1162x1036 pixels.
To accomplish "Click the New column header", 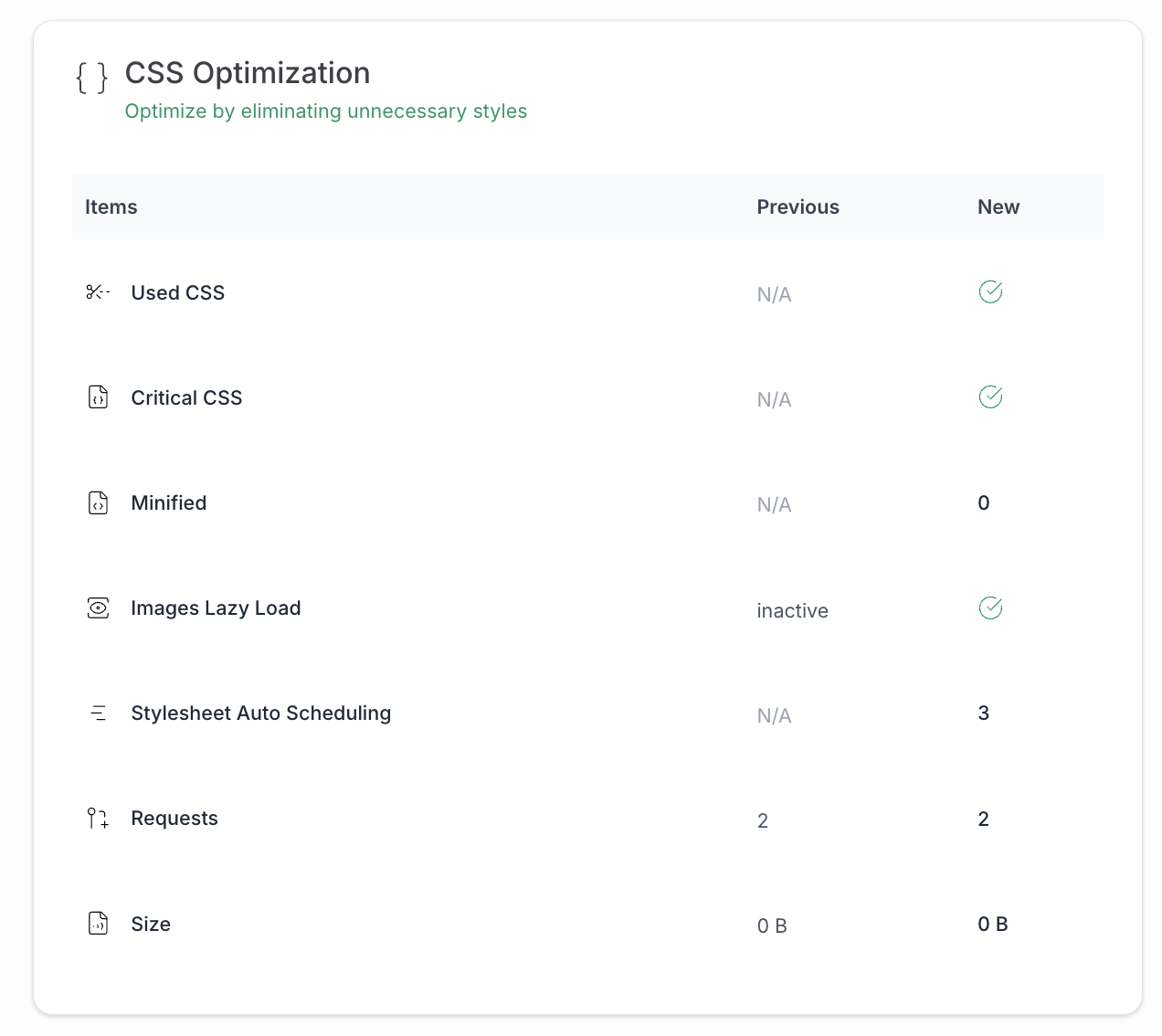I will pos(998,206).
